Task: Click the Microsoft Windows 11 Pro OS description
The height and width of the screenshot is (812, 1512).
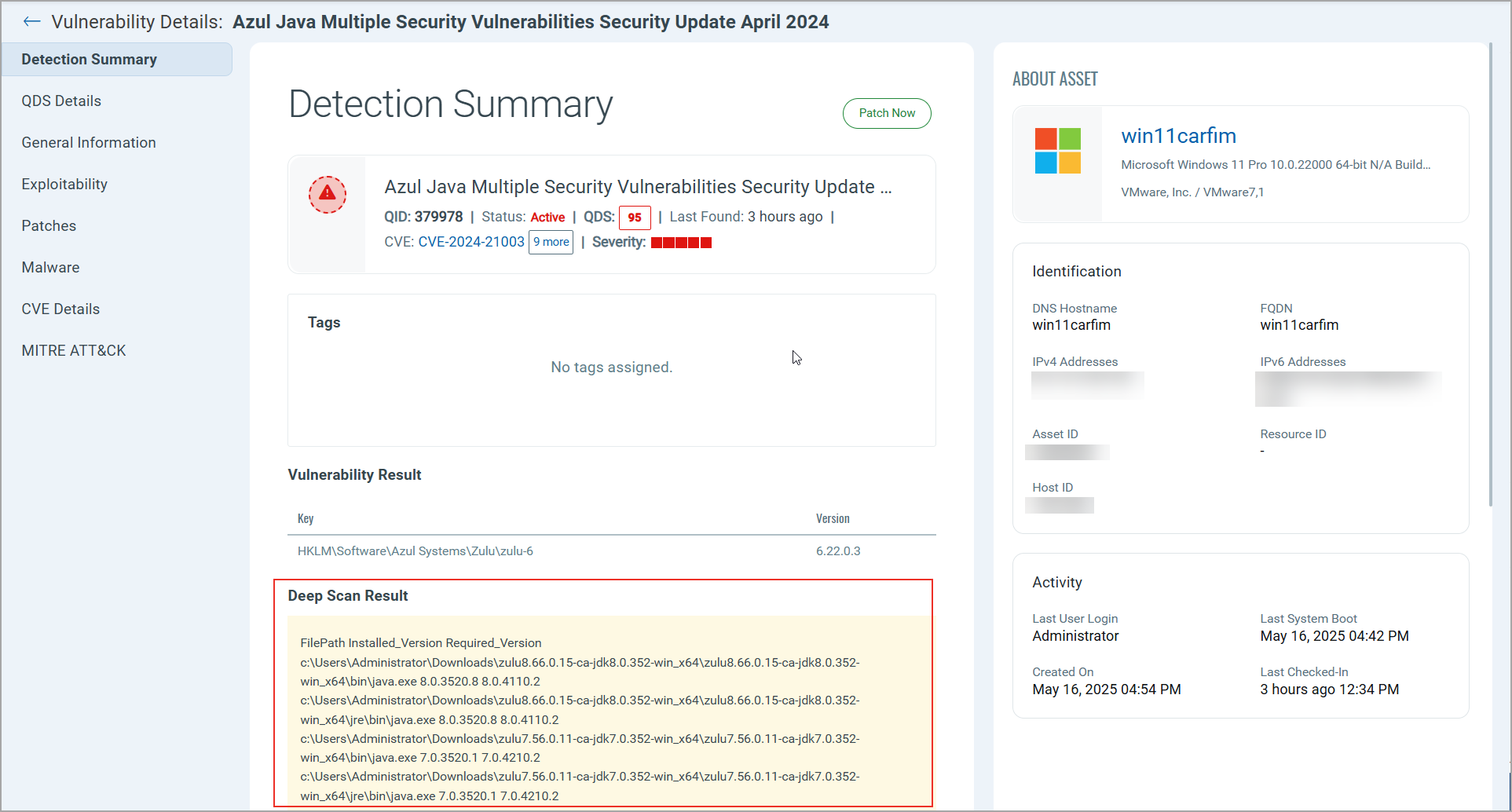Action: [x=1276, y=165]
